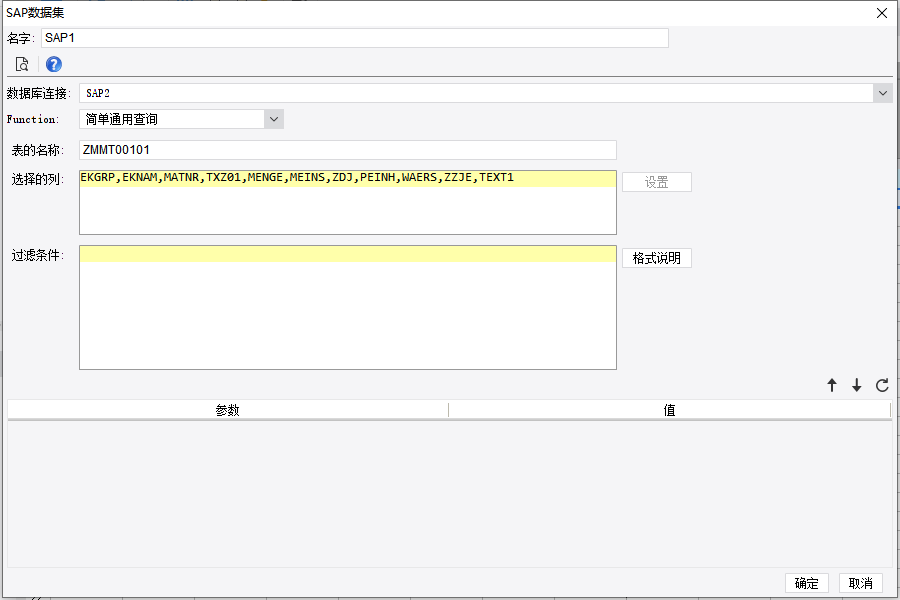
Task: Click the 表的名称 field ZMMT00101
Action: click(348, 150)
